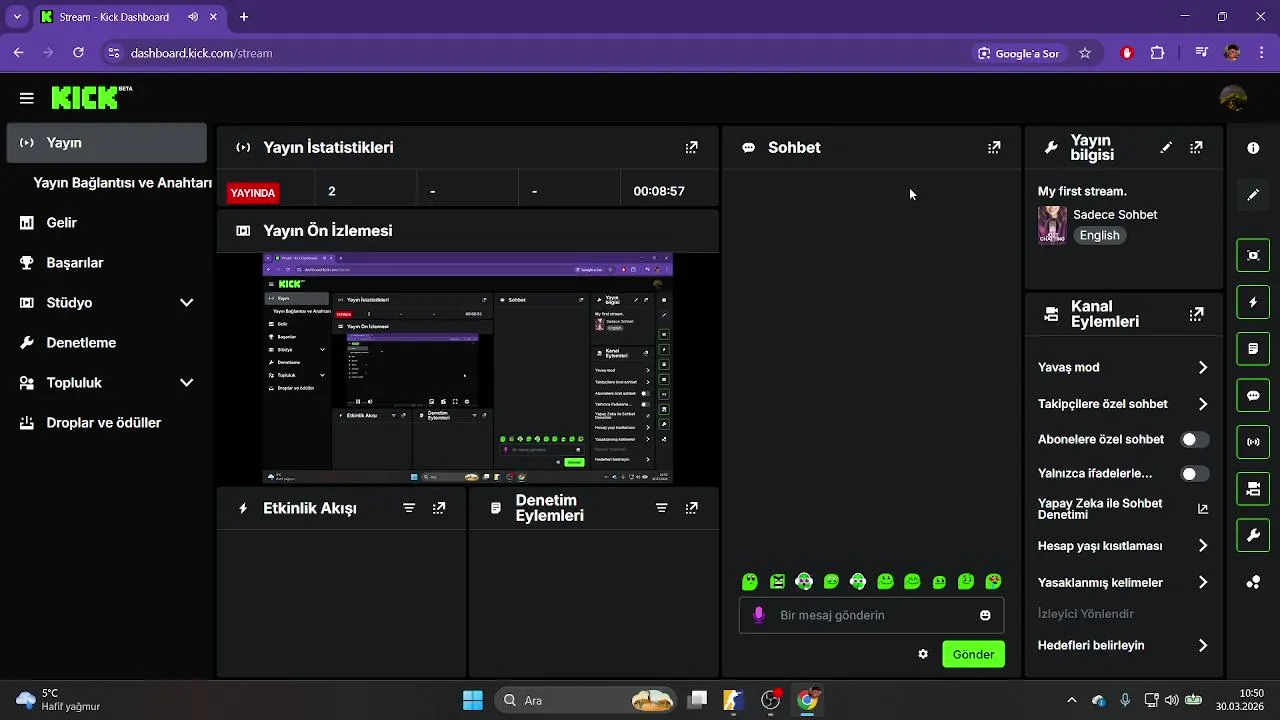
Task: Click the info icon in right toolbar
Action: [1253, 148]
